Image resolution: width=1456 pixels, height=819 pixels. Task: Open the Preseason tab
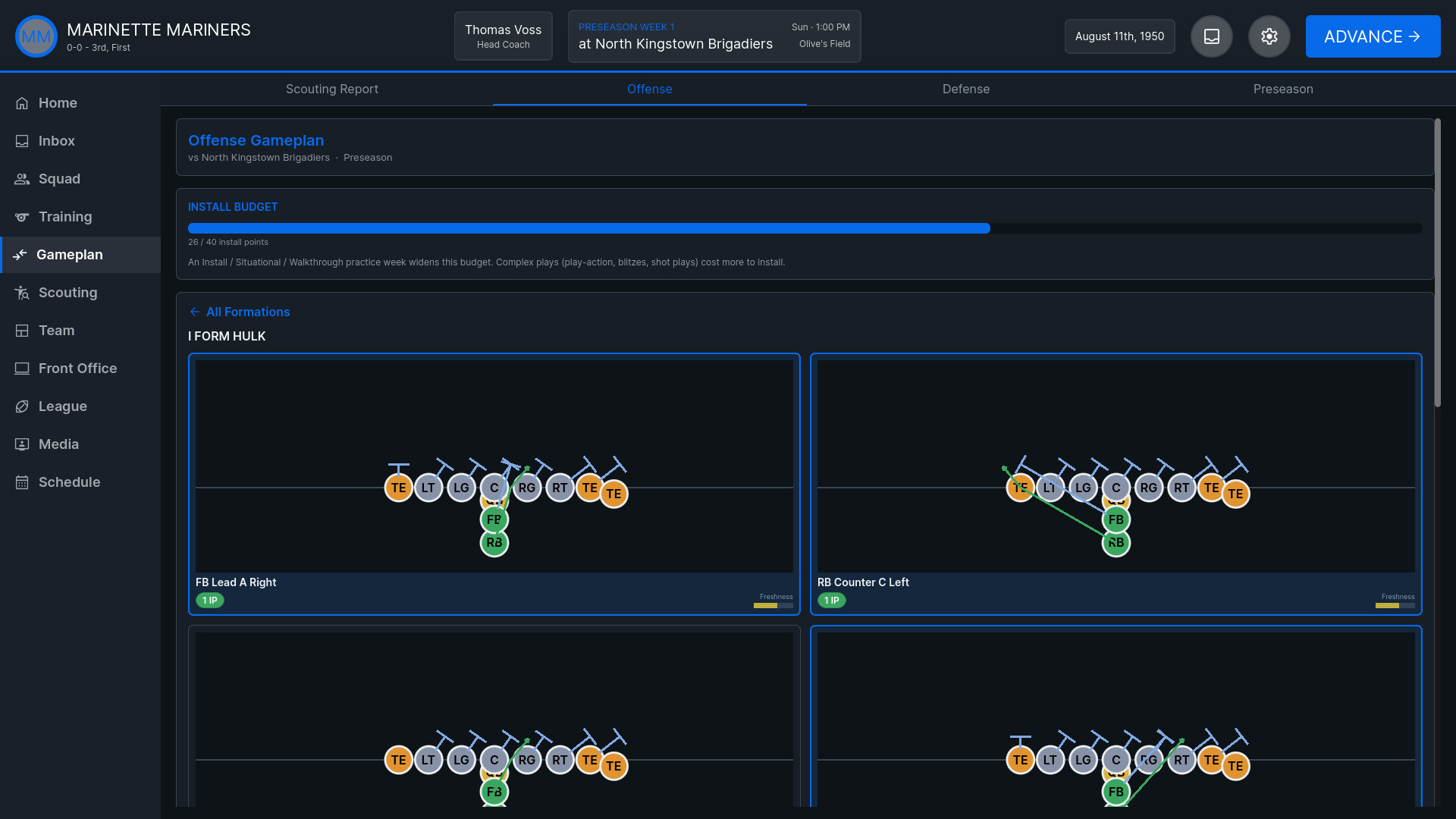1283,89
